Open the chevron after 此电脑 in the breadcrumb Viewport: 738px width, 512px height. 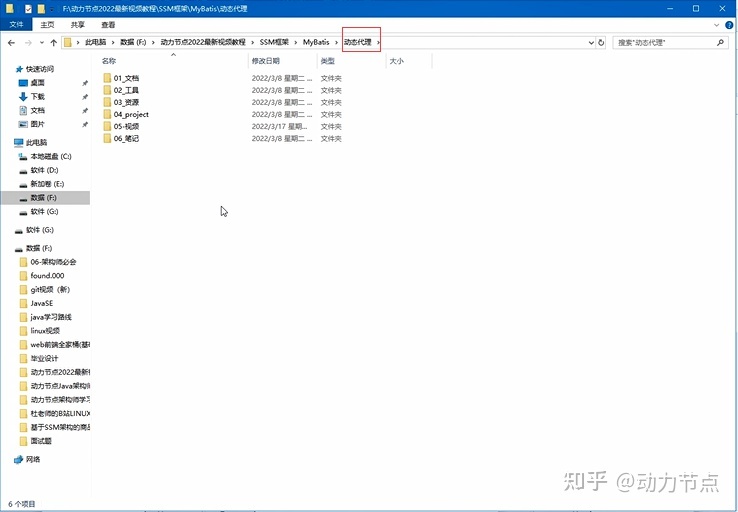pyautogui.click(x=113, y=42)
